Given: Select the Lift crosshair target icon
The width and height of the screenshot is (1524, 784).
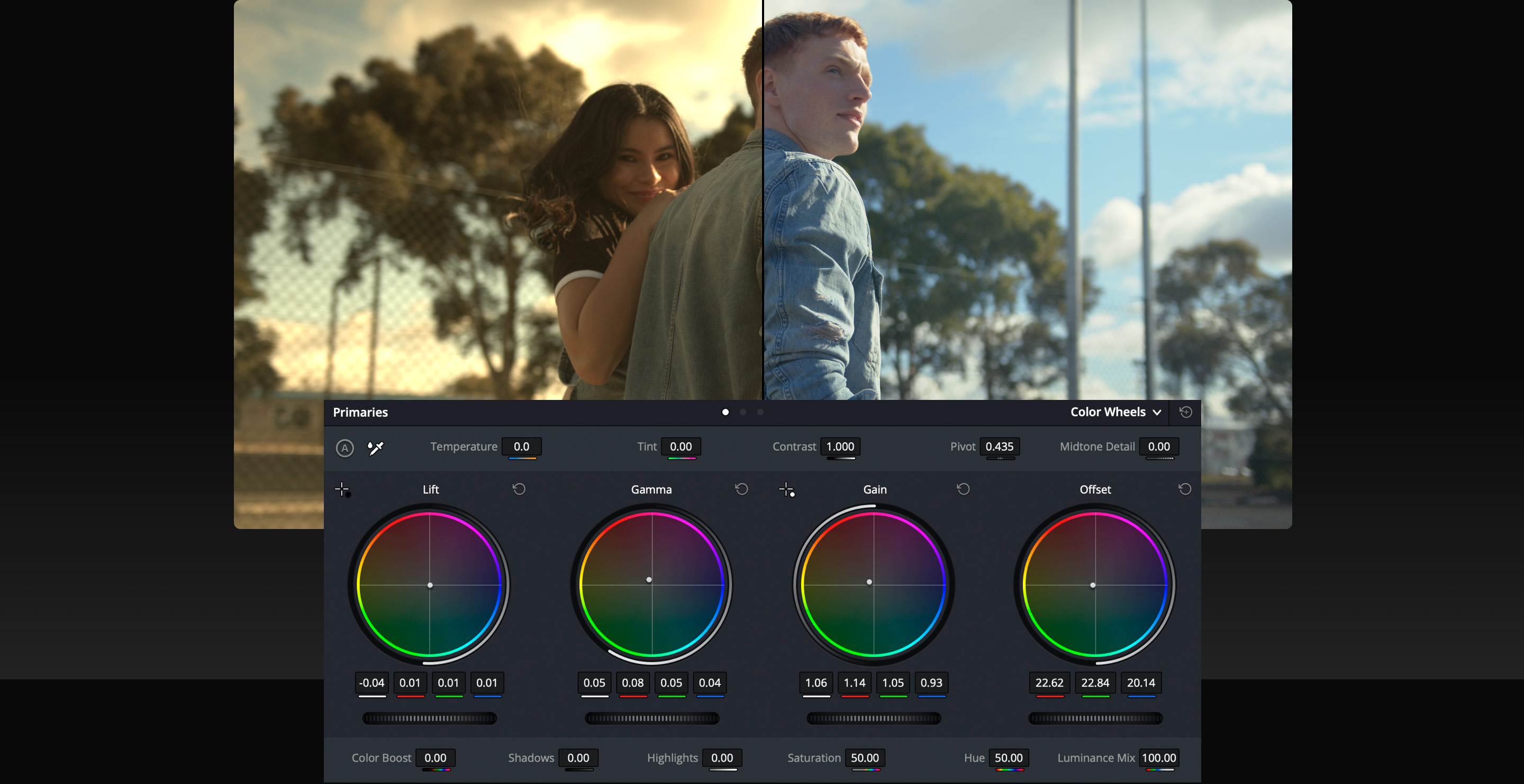Looking at the screenshot, I should click(x=342, y=488).
